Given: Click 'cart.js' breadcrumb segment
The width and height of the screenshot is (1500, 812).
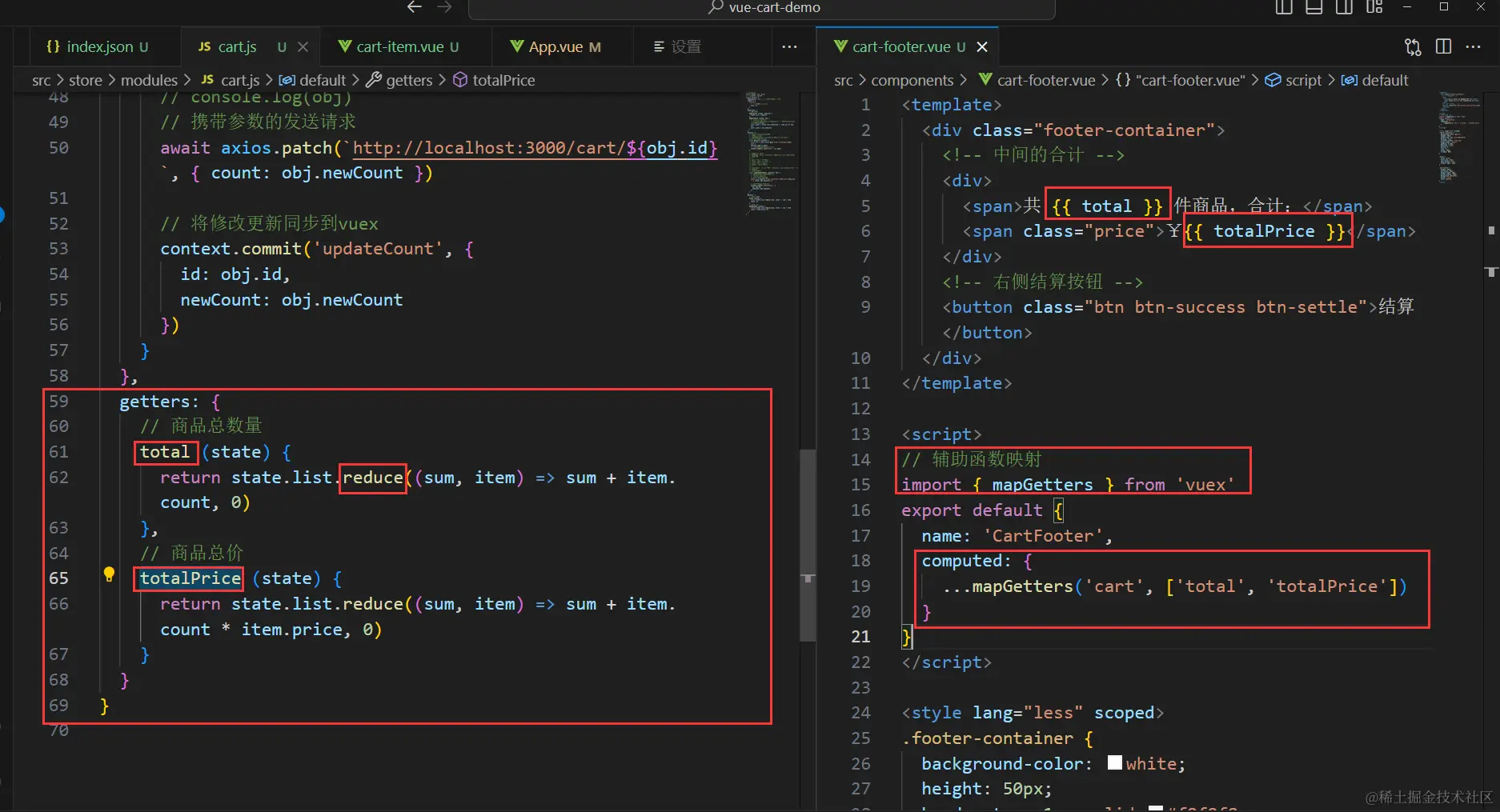Looking at the screenshot, I should click(240, 80).
